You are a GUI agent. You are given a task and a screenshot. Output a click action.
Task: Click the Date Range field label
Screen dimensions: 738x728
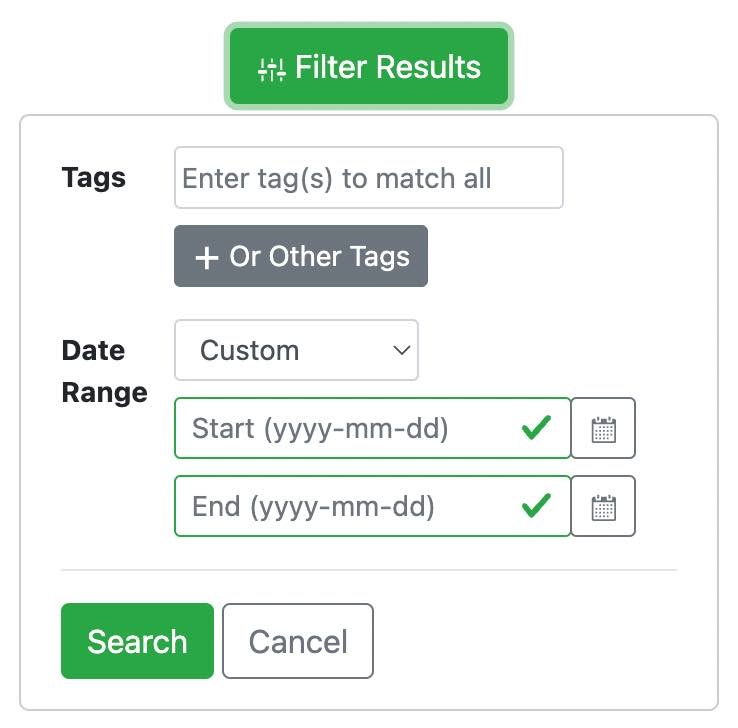pyautogui.click(x=104, y=372)
